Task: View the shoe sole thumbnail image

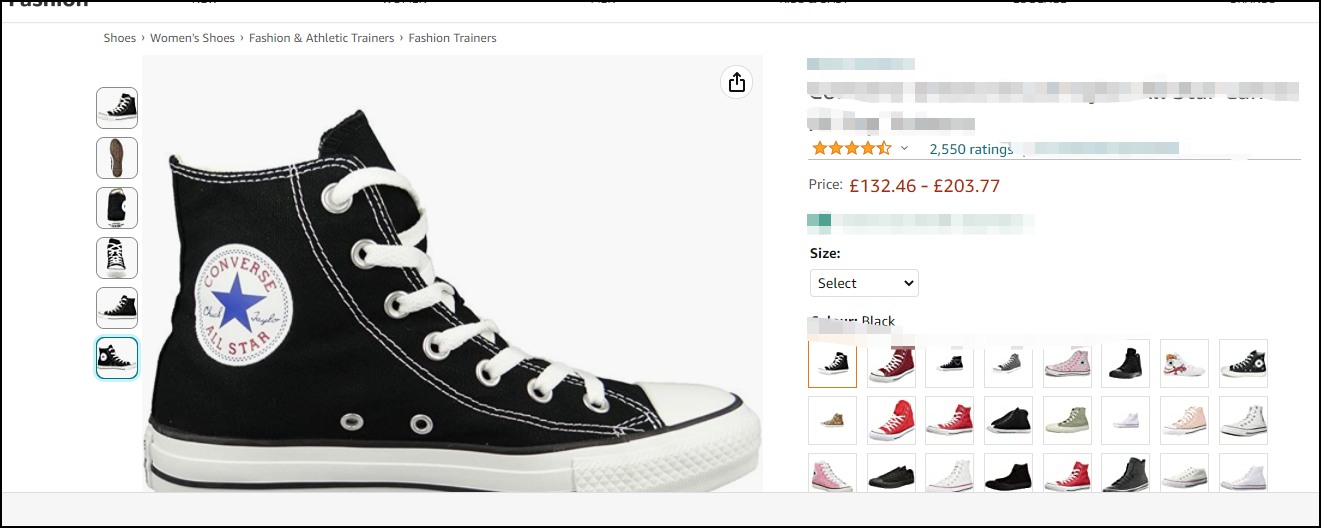Action: (117, 158)
